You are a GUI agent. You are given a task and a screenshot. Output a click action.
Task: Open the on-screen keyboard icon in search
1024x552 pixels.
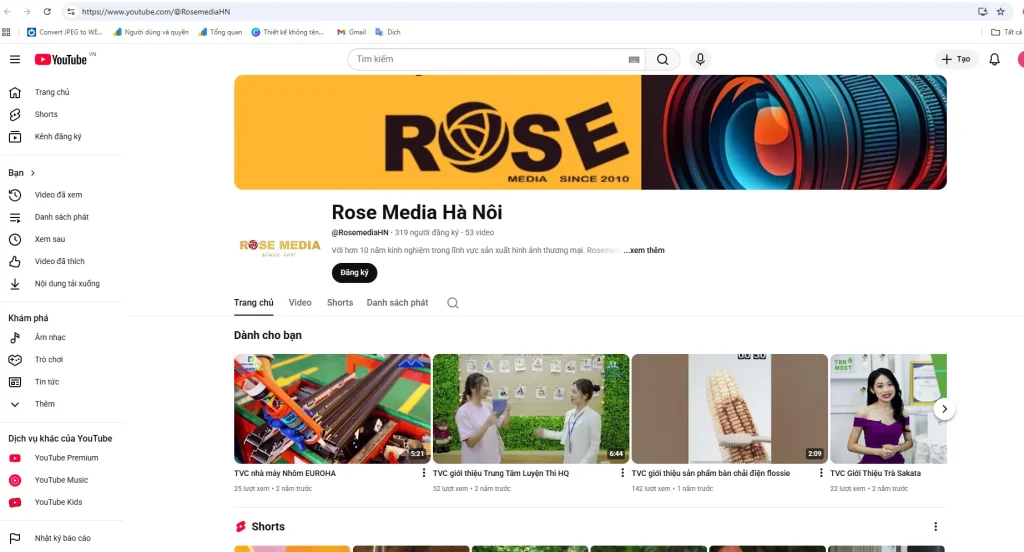point(633,59)
